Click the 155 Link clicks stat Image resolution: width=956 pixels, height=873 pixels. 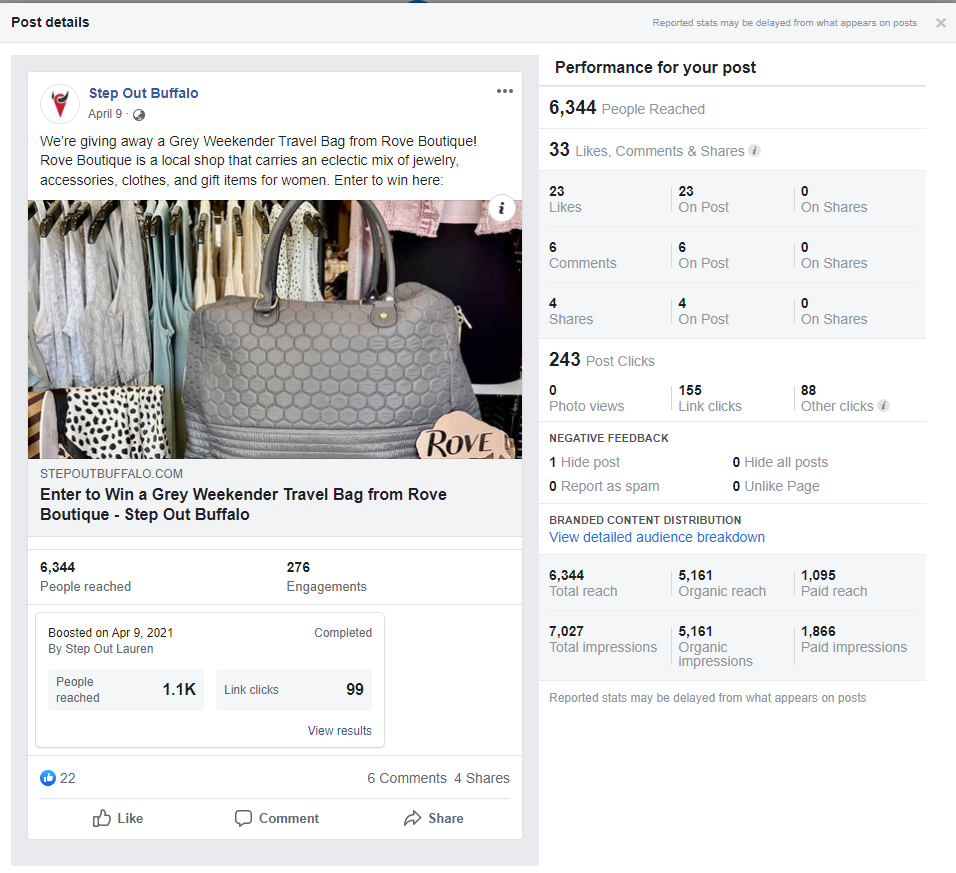click(x=710, y=398)
